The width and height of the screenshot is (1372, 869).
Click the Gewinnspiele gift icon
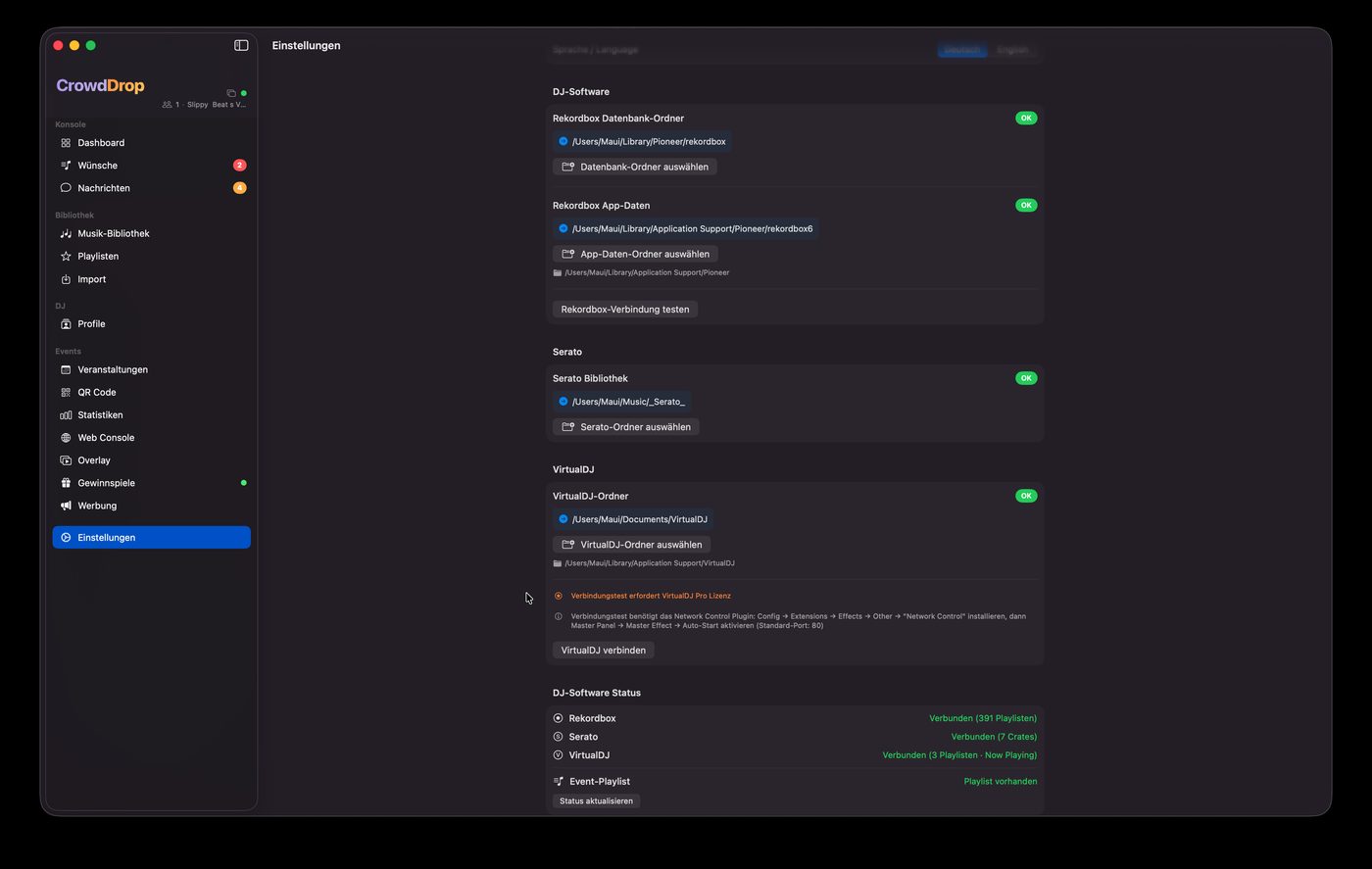[x=66, y=483]
